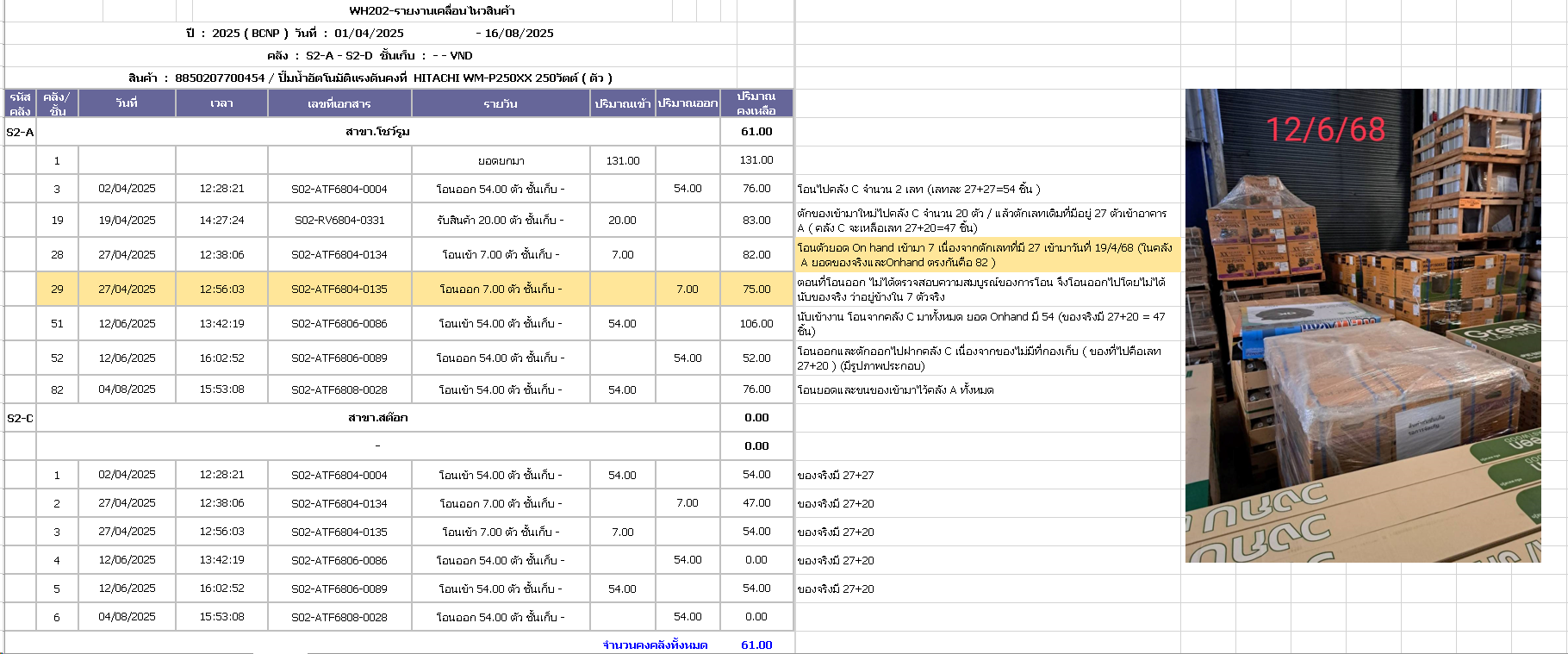Select the สาขา.สต๊อก section header row

377,418
